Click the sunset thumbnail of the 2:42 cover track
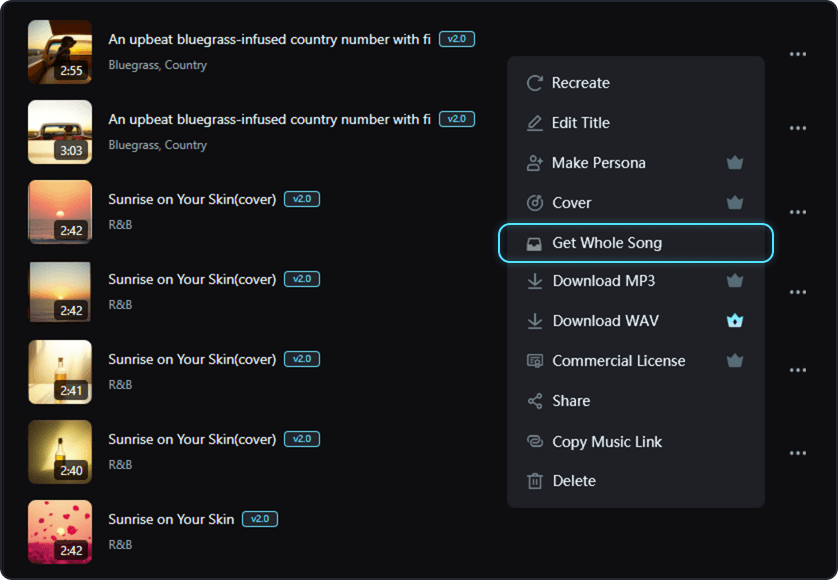Screen dimensions: 838x580 tap(59, 211)
